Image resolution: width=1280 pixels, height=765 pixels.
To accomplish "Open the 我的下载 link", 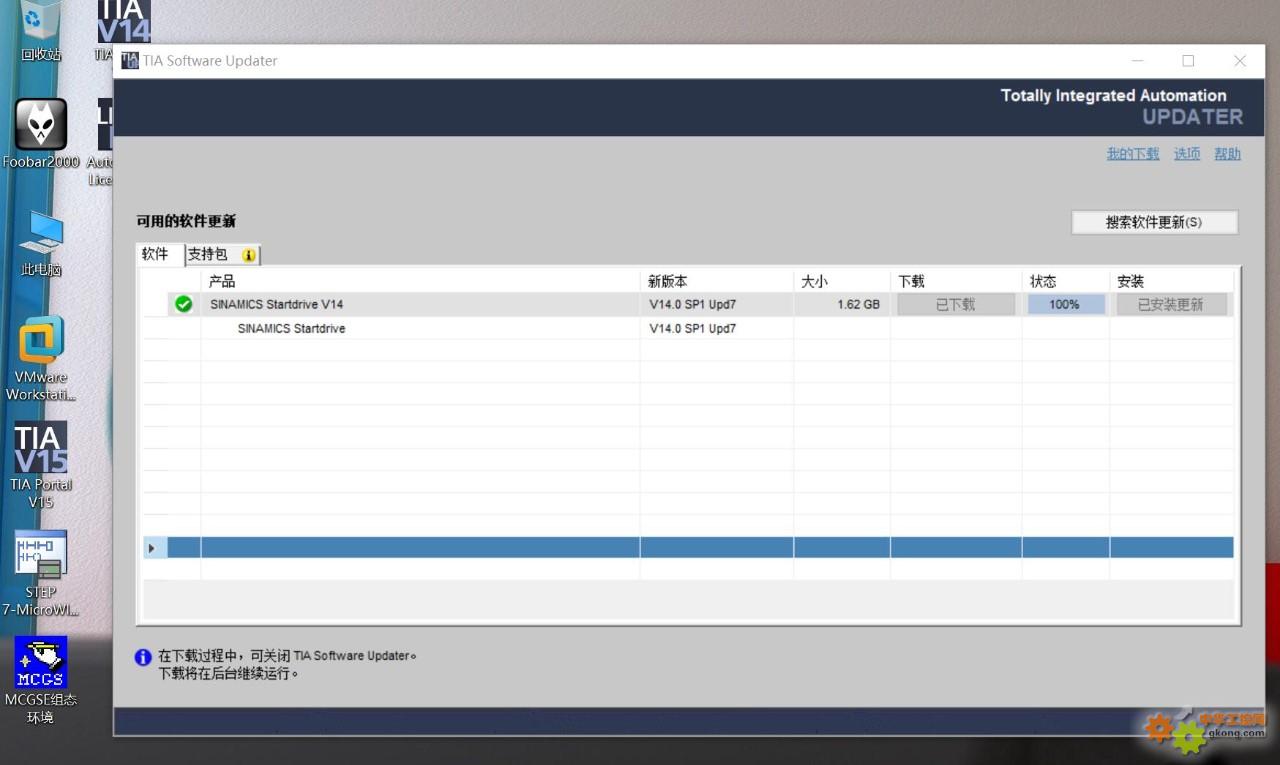I will [1133, 154].
